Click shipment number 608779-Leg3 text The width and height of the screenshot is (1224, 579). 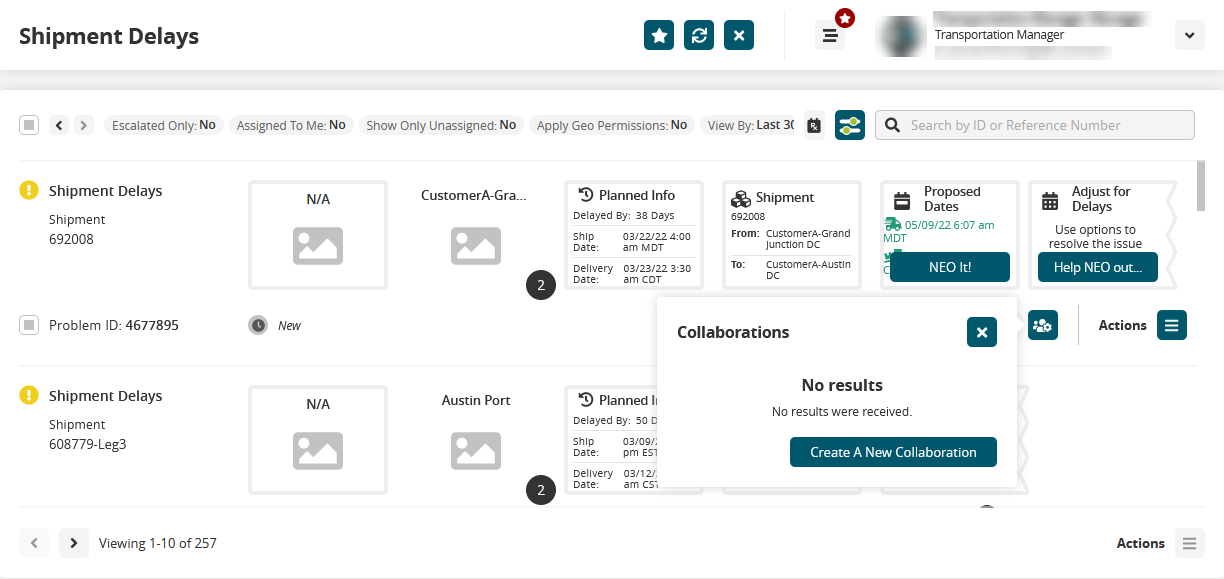point(88,444)
